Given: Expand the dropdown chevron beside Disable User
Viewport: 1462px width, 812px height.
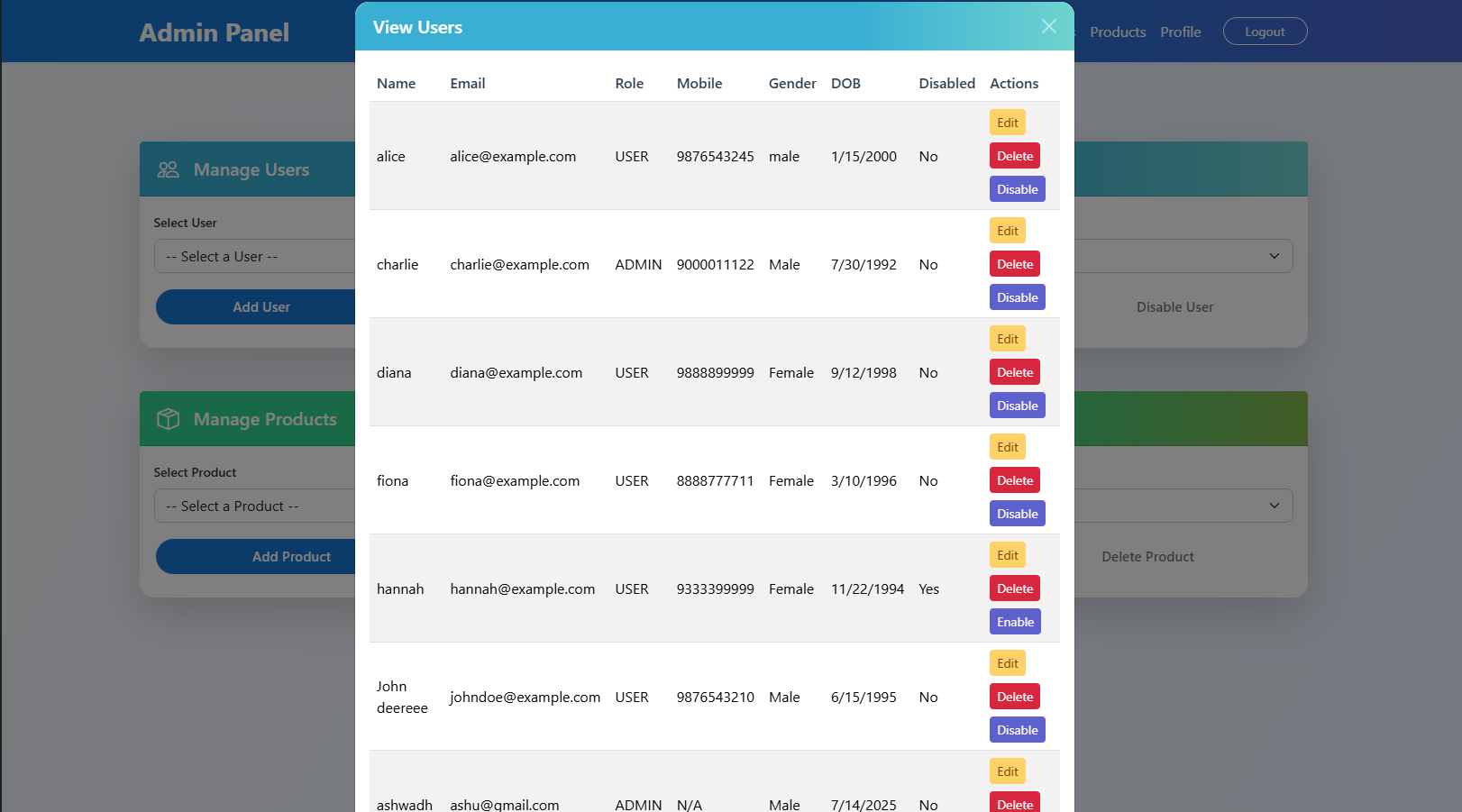Looking at the screenshot, I should (1275, 256).
